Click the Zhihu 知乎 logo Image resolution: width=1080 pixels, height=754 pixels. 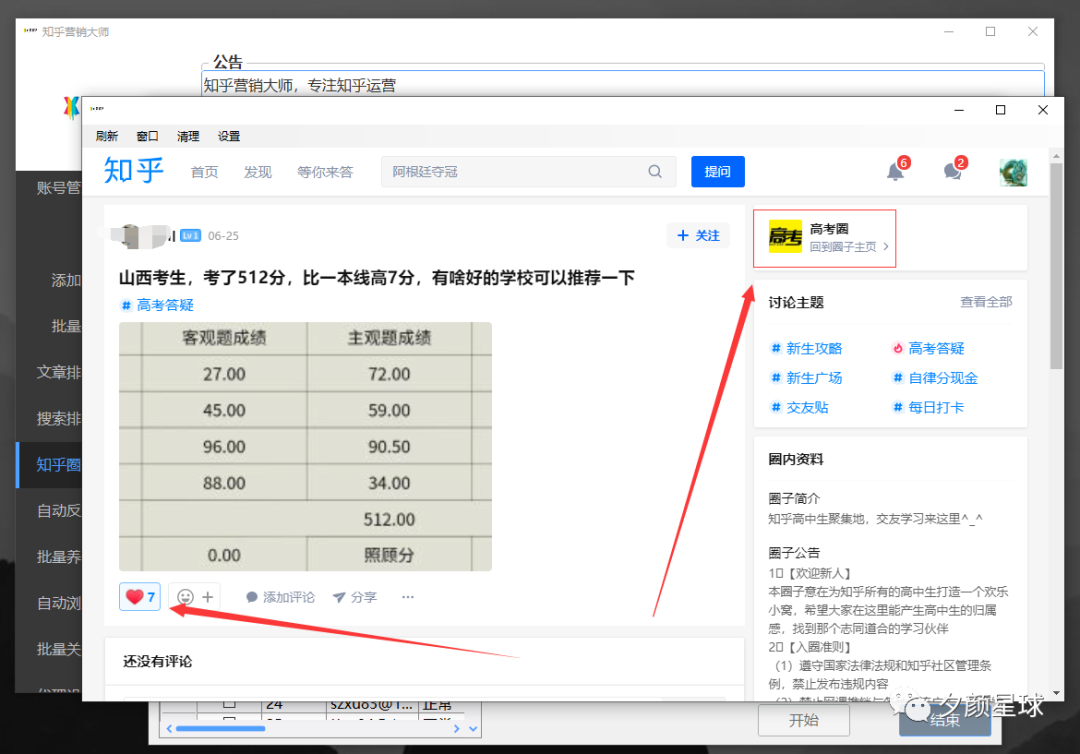pyautogui.click(x=134, y=171)
